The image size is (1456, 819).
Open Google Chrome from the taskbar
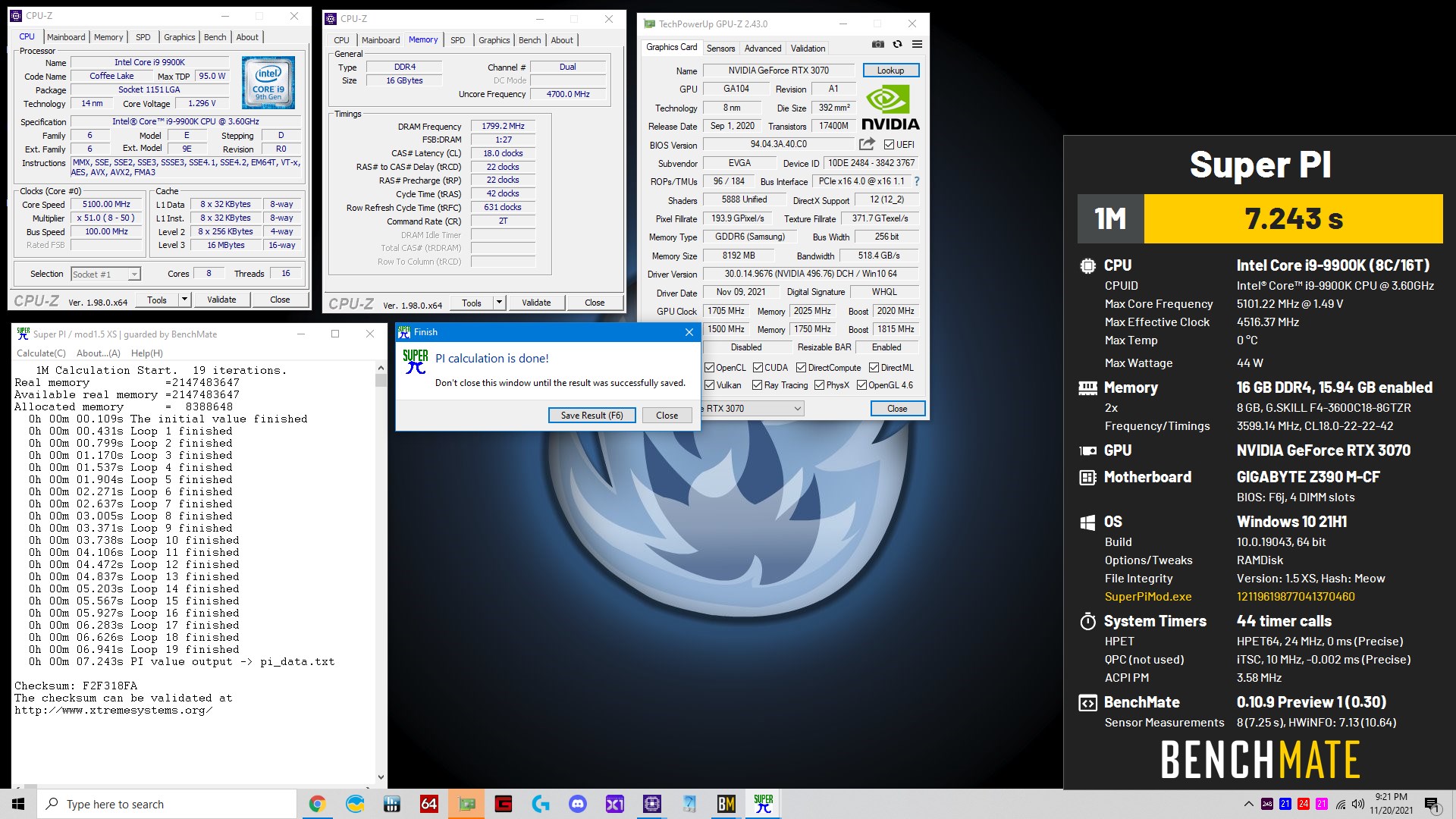[x=317, y=804]
